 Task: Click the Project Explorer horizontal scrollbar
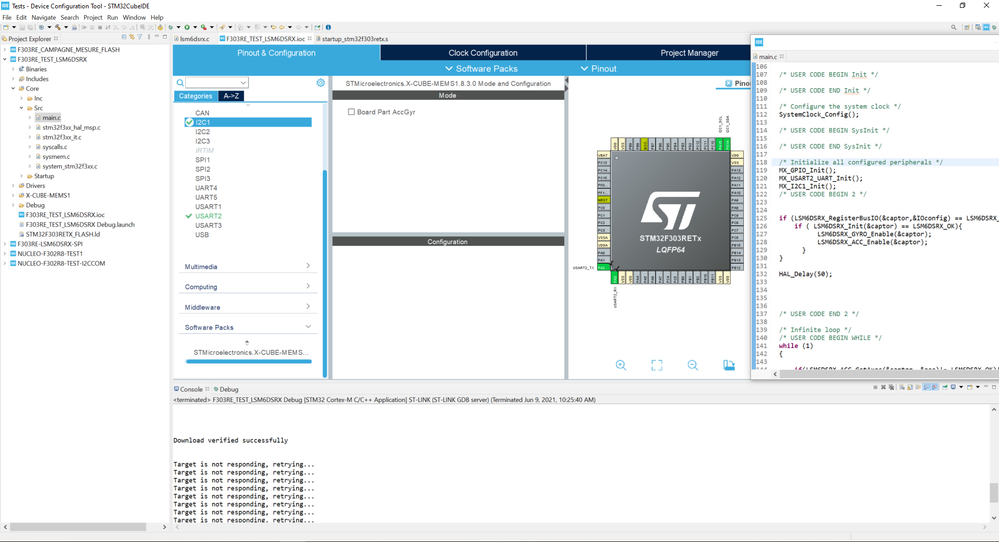(78, 527)
